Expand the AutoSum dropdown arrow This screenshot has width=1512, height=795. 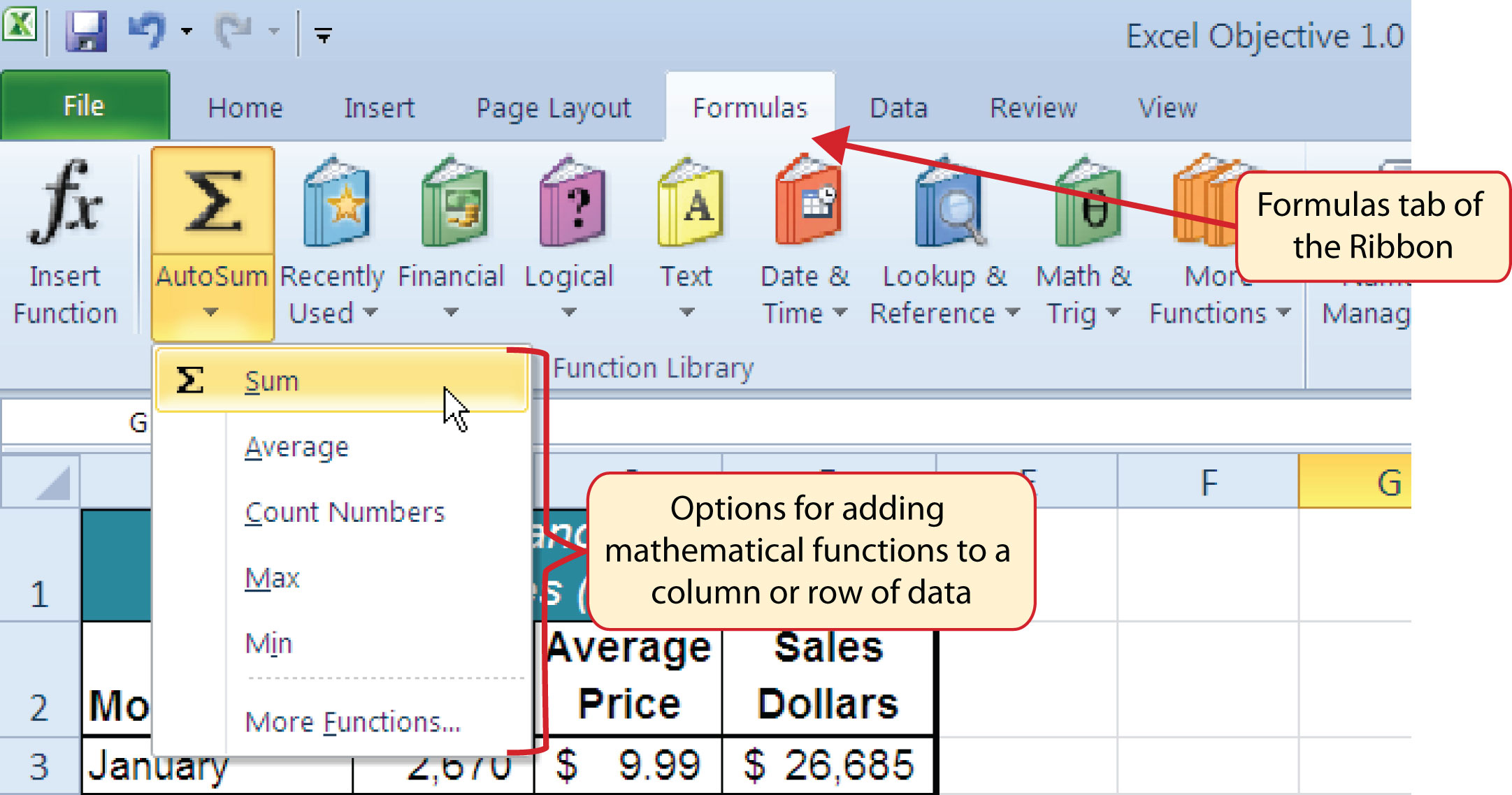211,312
